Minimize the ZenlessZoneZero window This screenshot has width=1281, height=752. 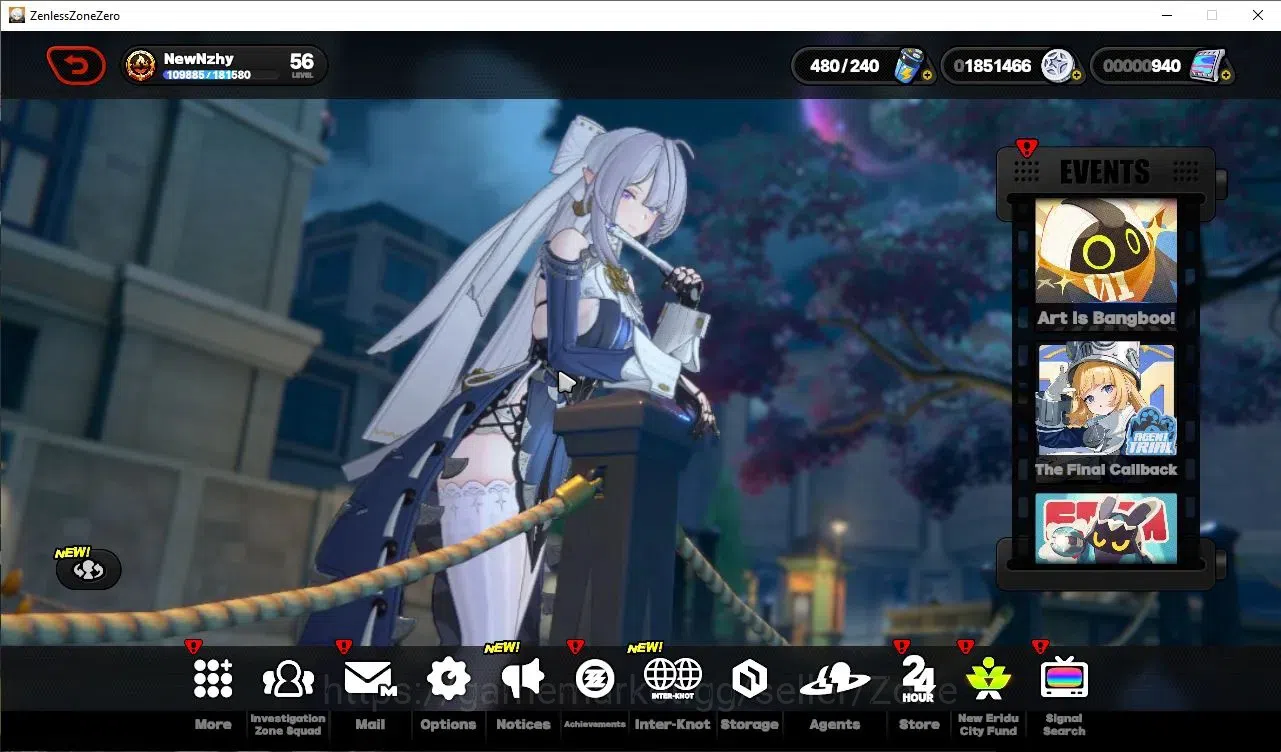click(1166, 15)
